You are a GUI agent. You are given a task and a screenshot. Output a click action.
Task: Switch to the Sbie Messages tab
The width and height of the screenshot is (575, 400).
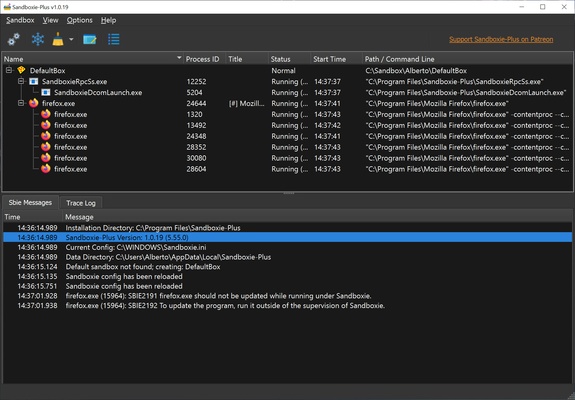(30, 202)
